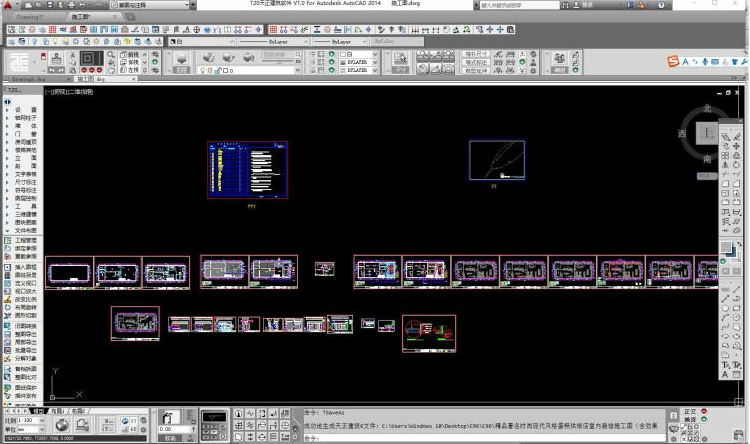Click 旧图转换 in the left panel

point(25,326)
